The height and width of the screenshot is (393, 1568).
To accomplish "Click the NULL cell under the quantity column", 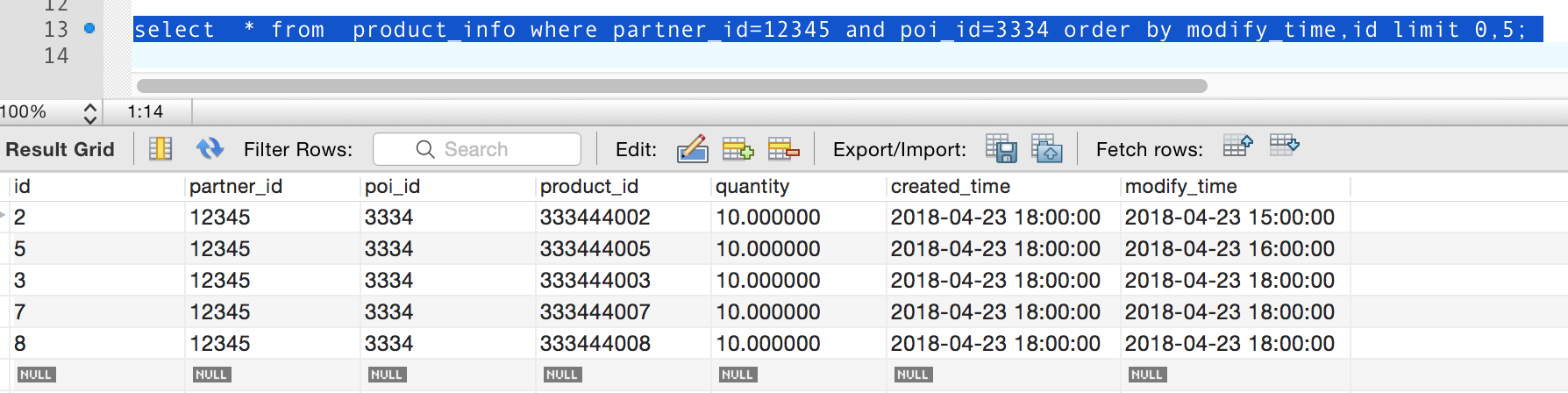I will click(738, 375).
